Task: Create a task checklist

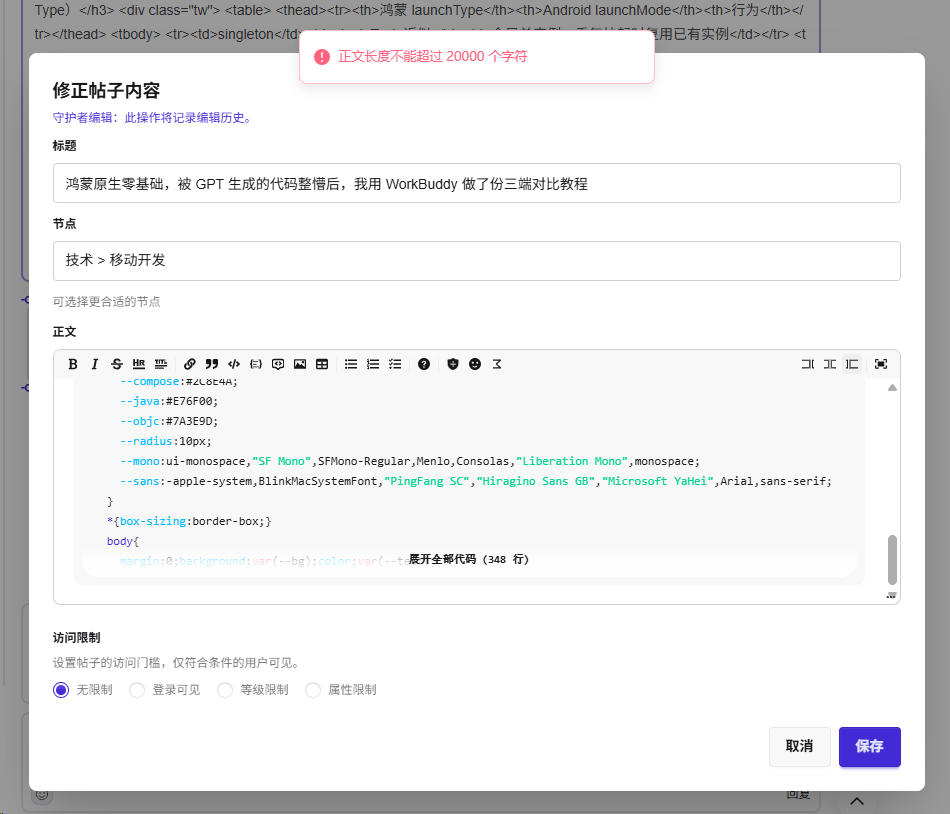Action: [395, 364]
